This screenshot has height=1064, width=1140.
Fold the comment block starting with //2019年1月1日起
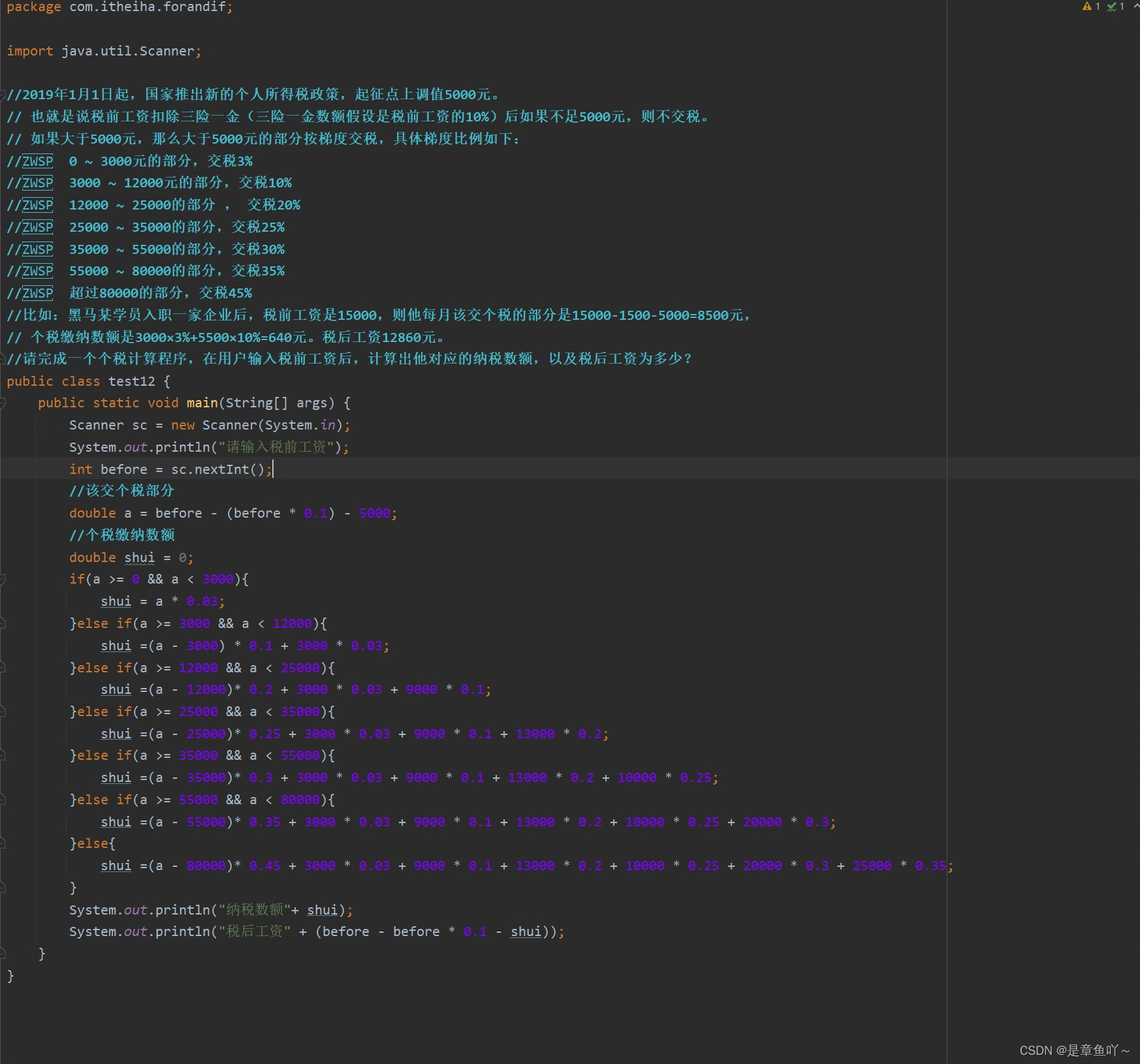pyautogui.click(x=3, y=95)
